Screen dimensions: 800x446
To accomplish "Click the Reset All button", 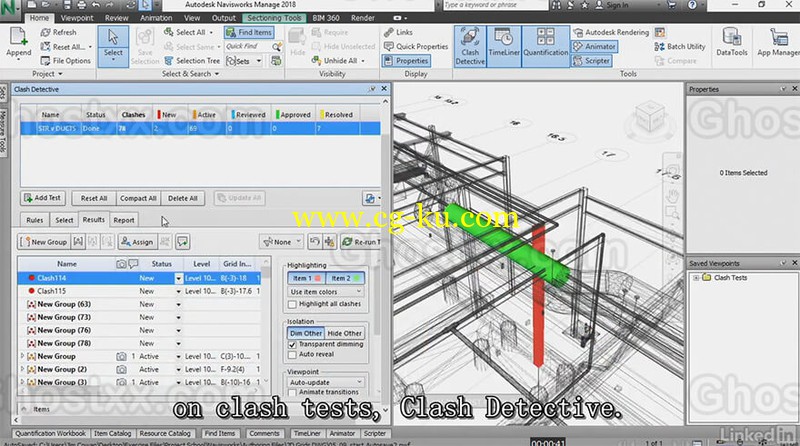I will click(x=94, y=198).
